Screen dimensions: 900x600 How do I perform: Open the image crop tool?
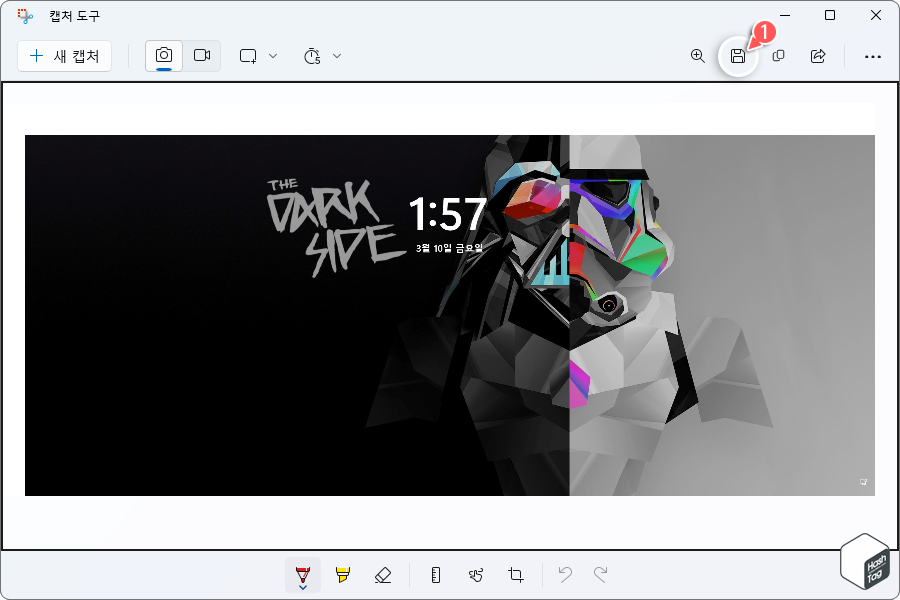point(515,575)
